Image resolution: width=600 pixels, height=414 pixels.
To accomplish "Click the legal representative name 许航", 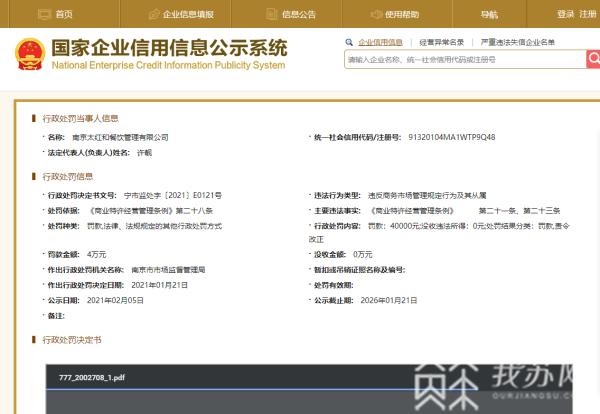I will coord(145,153).
